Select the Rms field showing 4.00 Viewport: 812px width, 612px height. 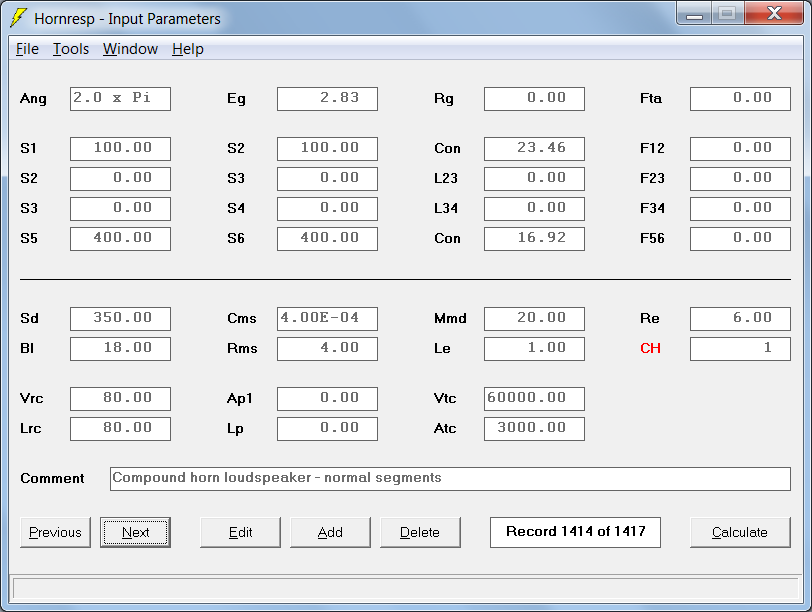(327, 349)
